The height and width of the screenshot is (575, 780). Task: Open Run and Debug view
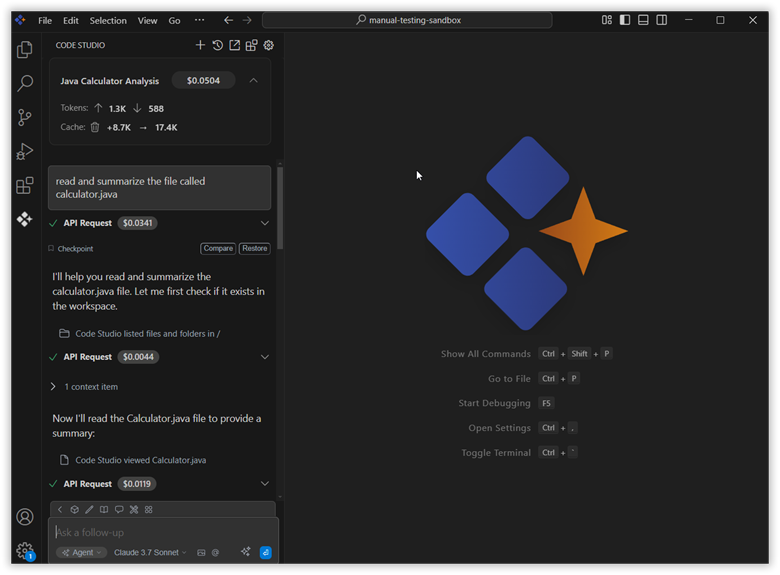coord(25,152)
